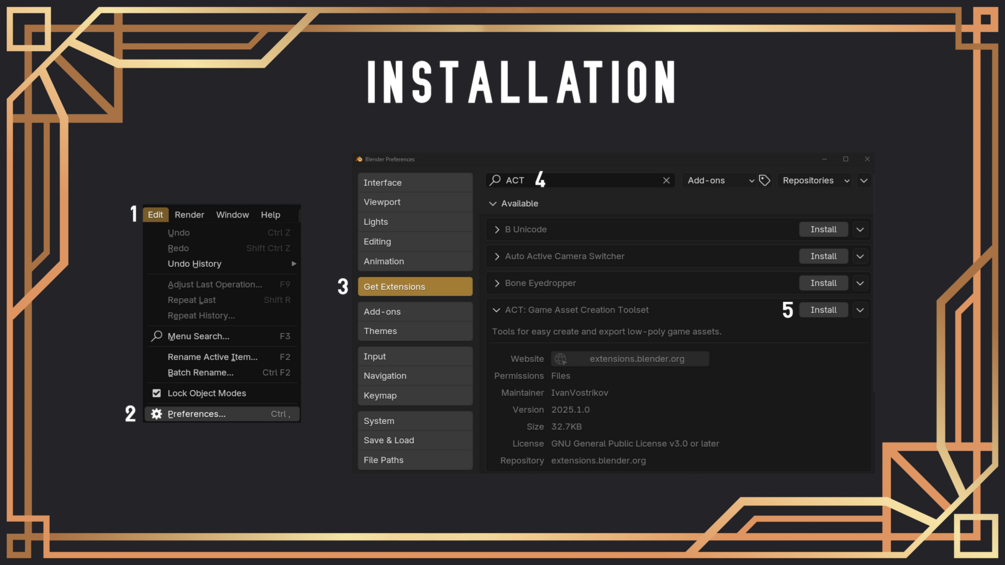Switch to Get Extensions tab

point(415,286)
